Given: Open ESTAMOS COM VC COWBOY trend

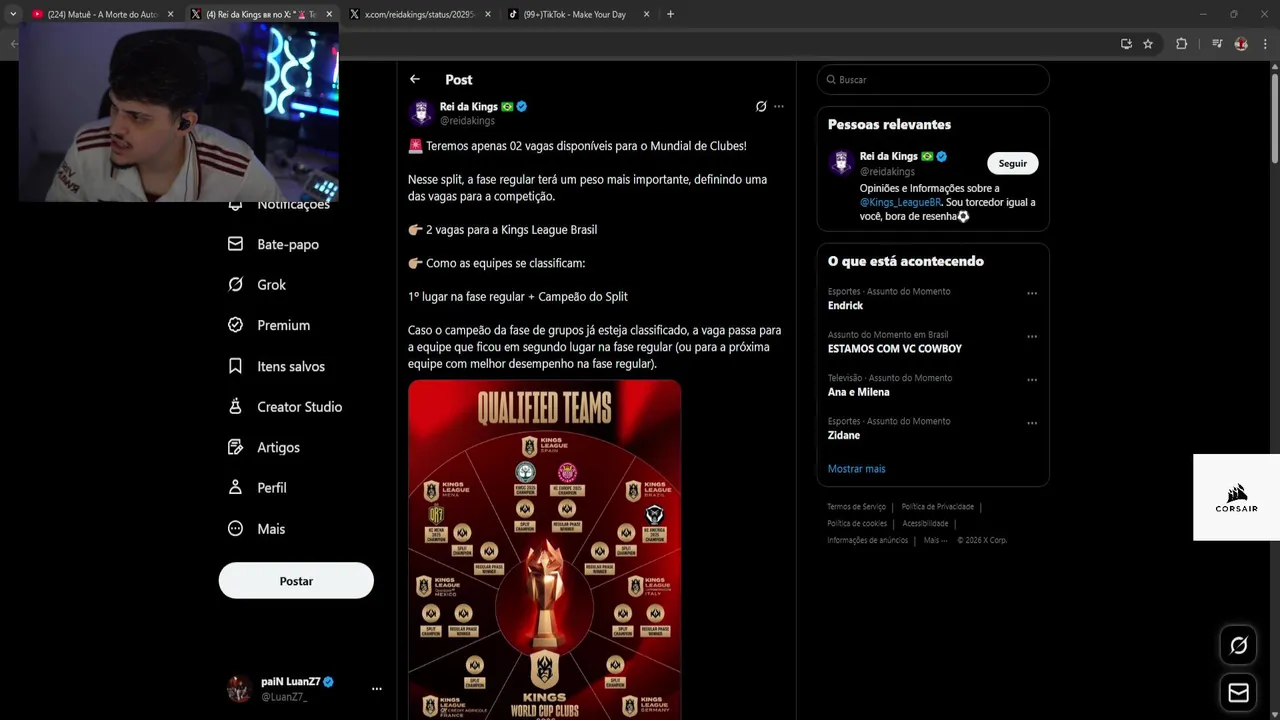Looking at the screenshot, I should pyautogui.click(x=895, y=349).
